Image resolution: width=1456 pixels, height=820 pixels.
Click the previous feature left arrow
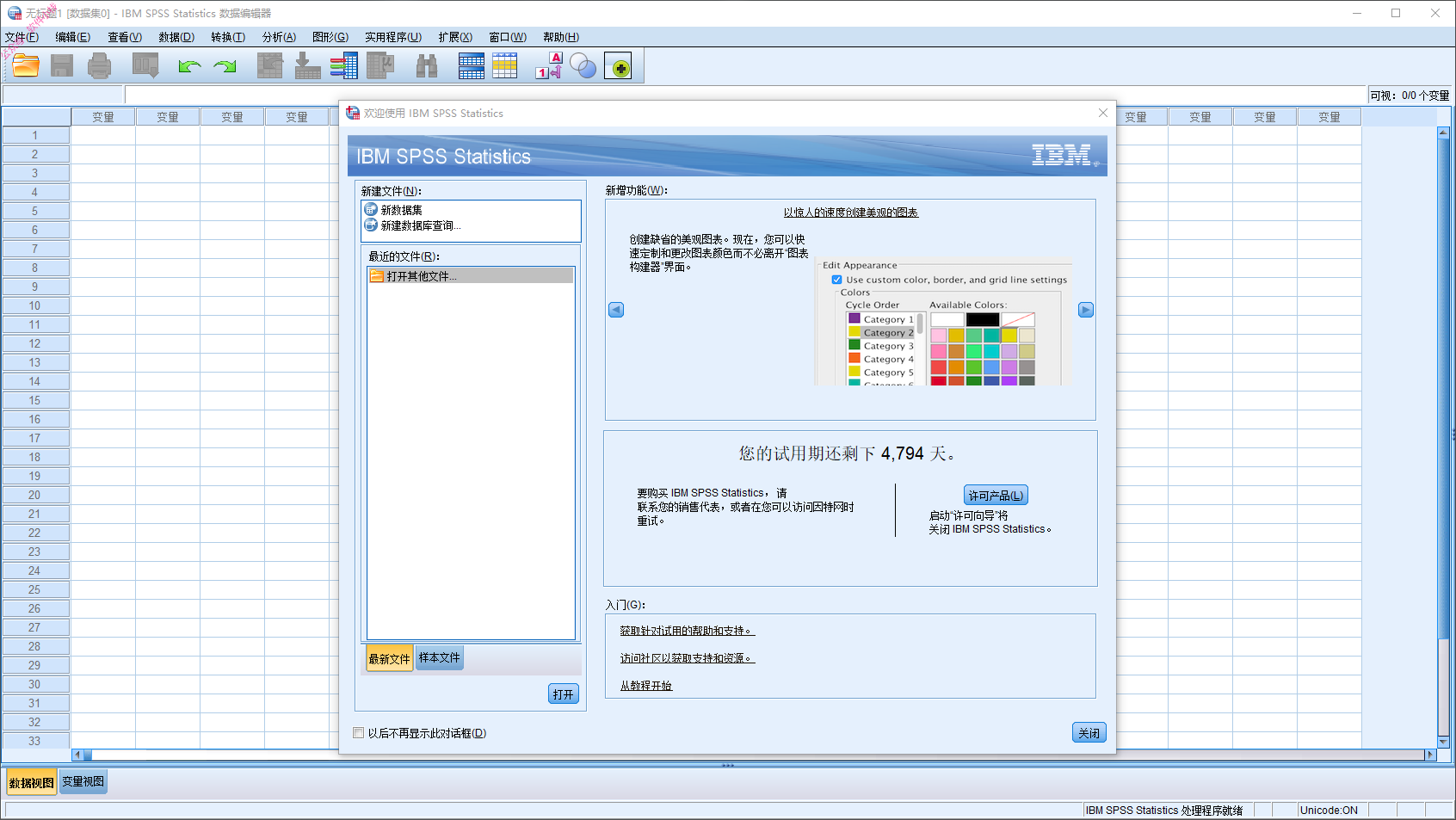[x=616, y=310]
